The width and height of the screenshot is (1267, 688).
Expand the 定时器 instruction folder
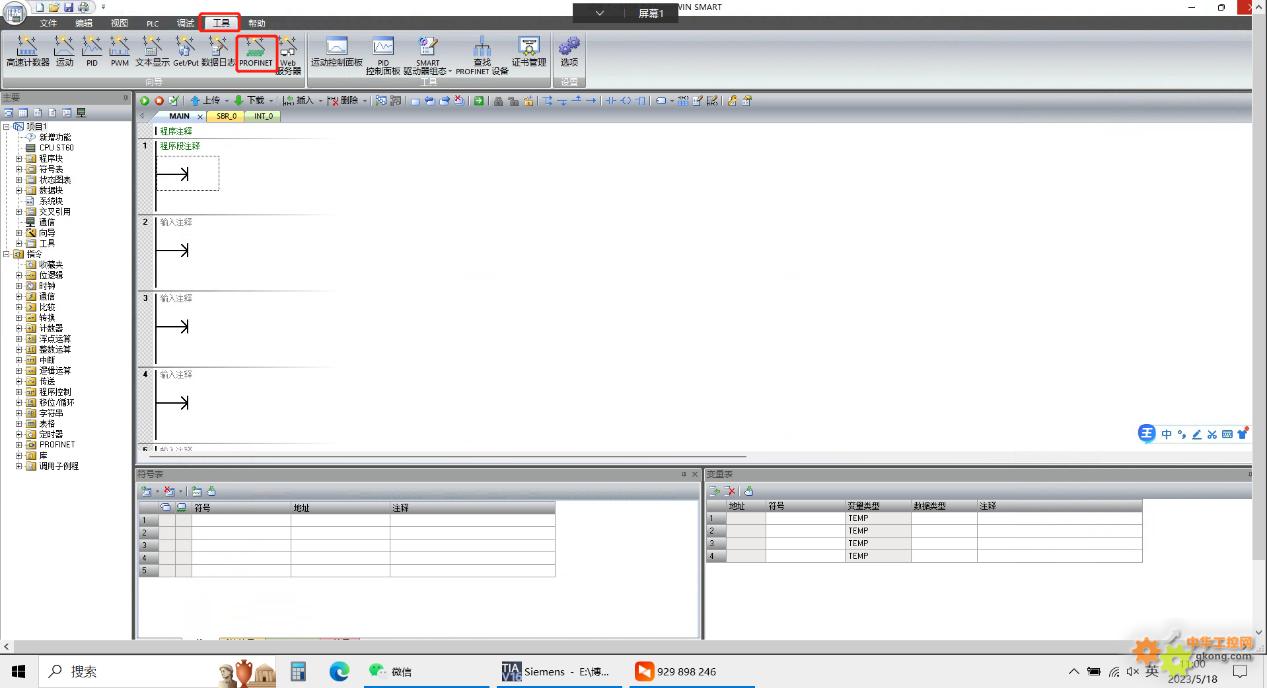pos(19,434)
